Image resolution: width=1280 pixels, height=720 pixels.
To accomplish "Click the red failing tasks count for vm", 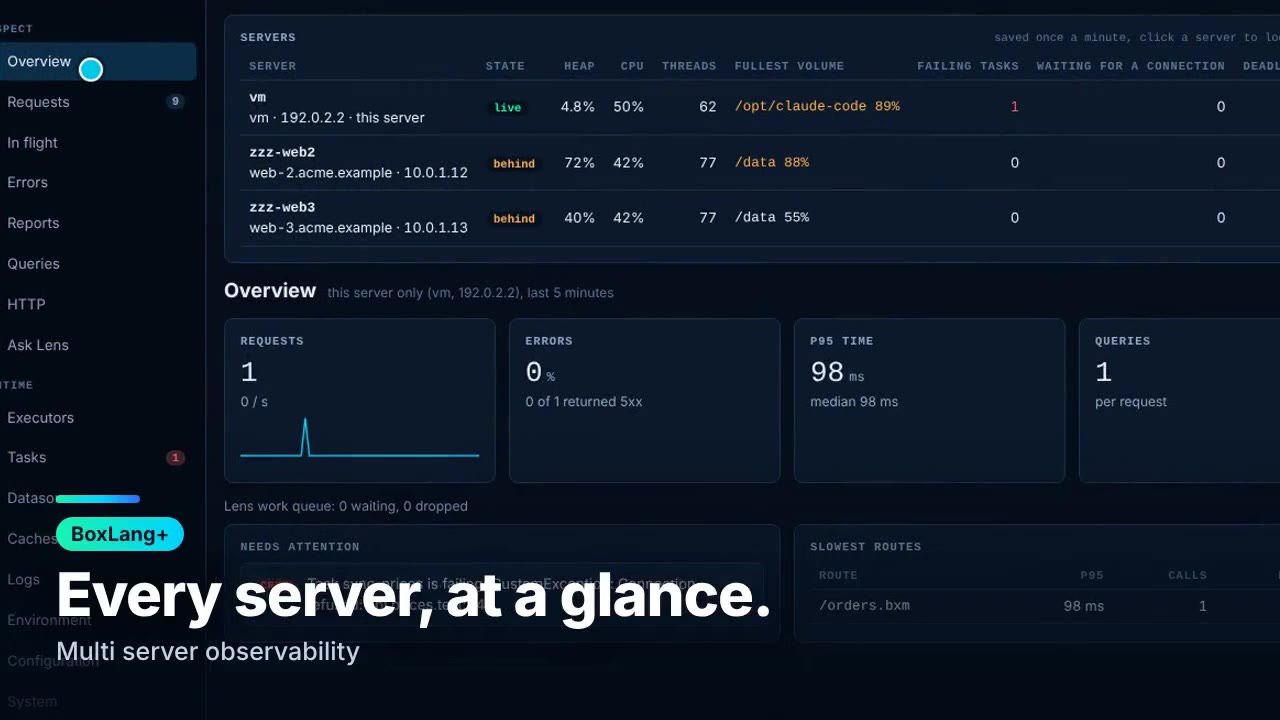I will (x=1014, y=107).
